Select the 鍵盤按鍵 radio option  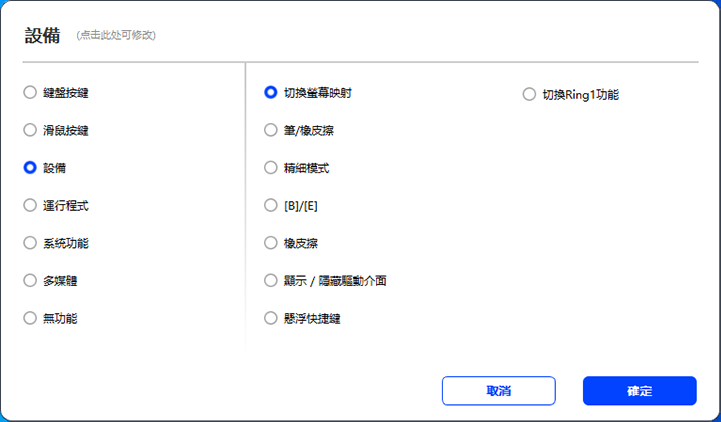click(30, 93)
